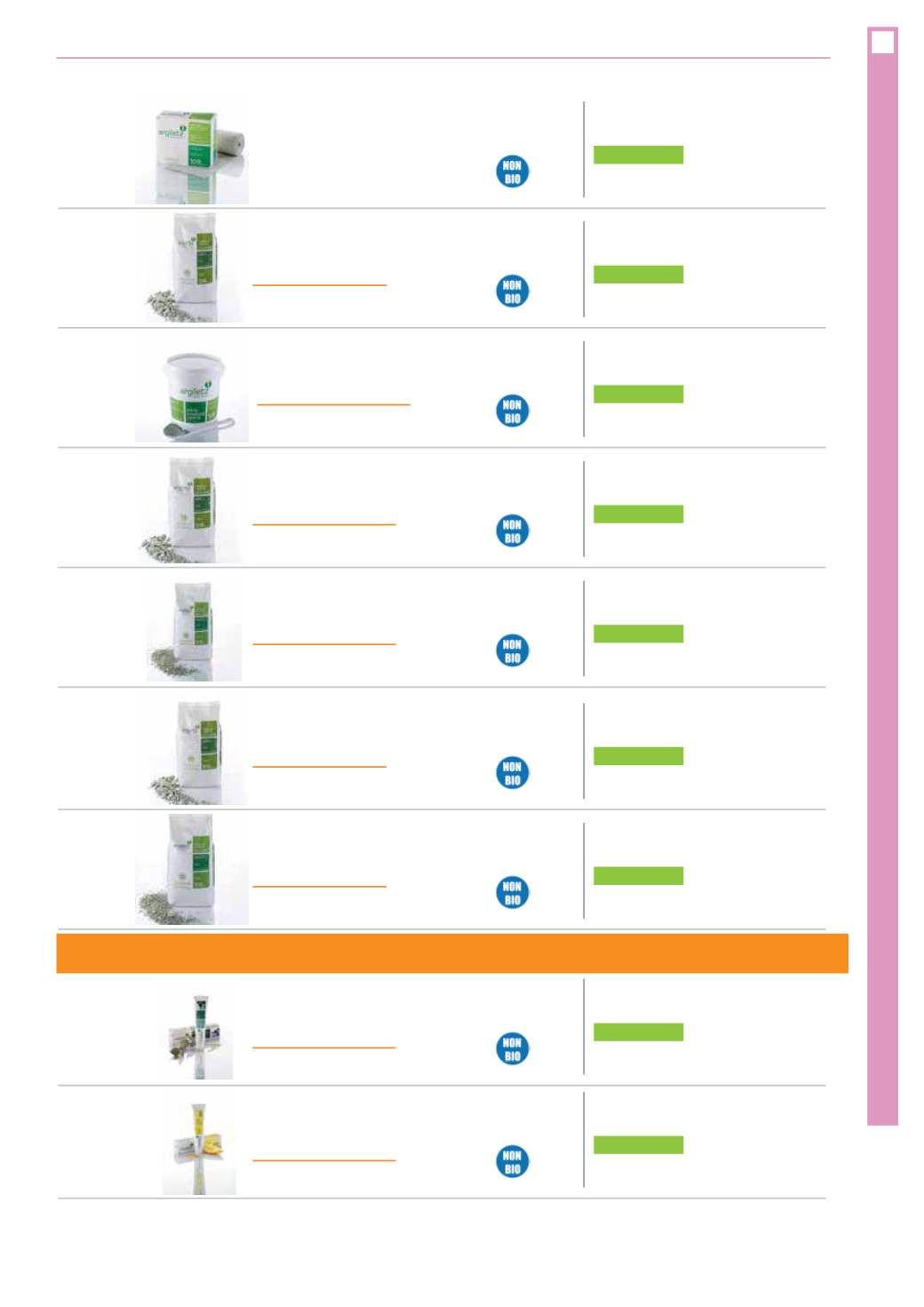Click the NON BIO badge beside the yellow tube product
The height and width of the screenshot is (1307, 924).
[x=512, y=1162]
